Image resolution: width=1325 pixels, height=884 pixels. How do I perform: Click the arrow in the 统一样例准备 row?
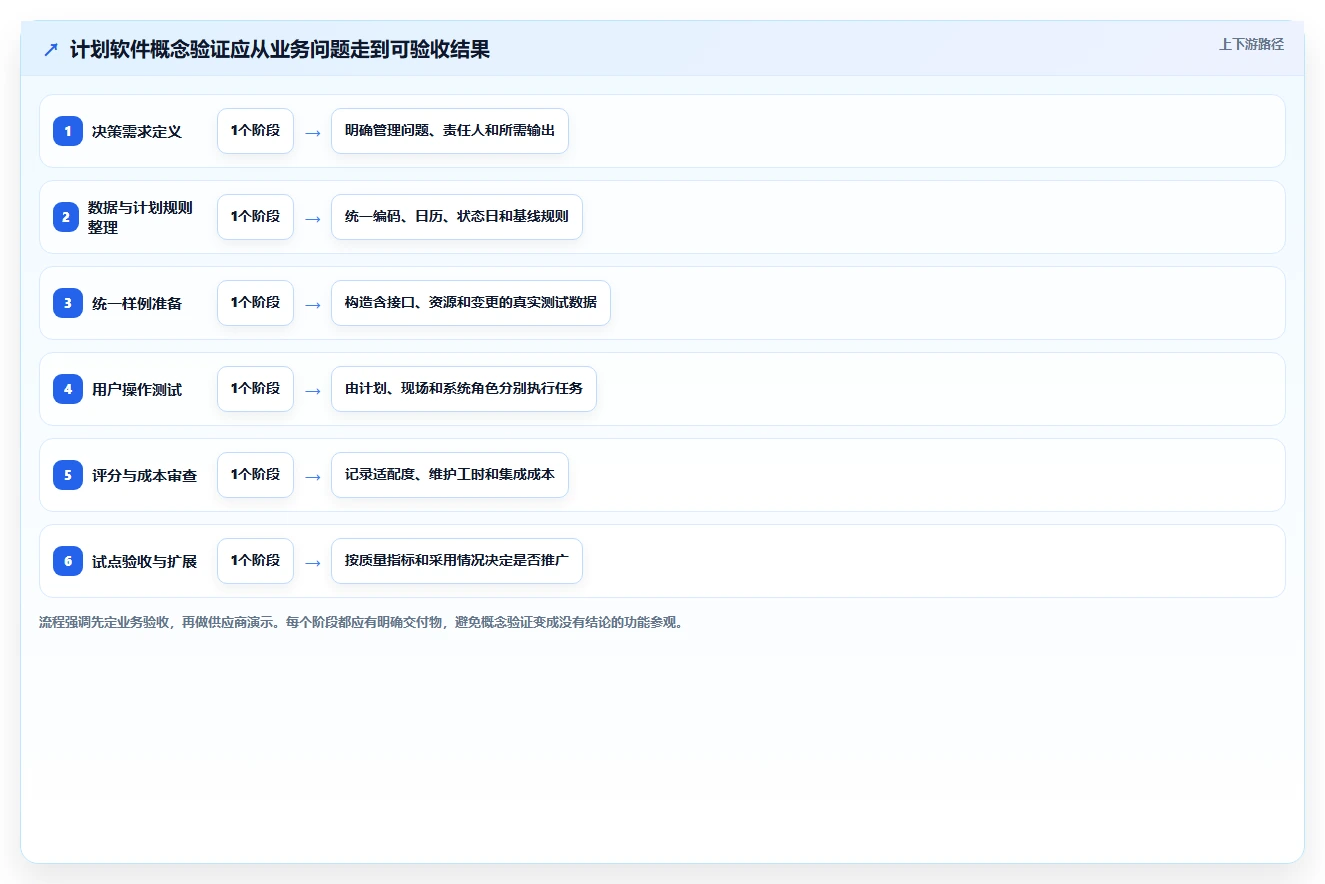click(x=312, y=304)
